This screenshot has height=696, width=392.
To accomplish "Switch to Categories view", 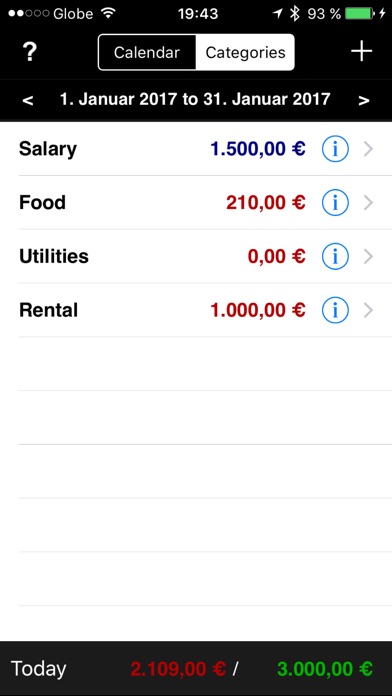I will pyautogui.click(x=245, y=52).
